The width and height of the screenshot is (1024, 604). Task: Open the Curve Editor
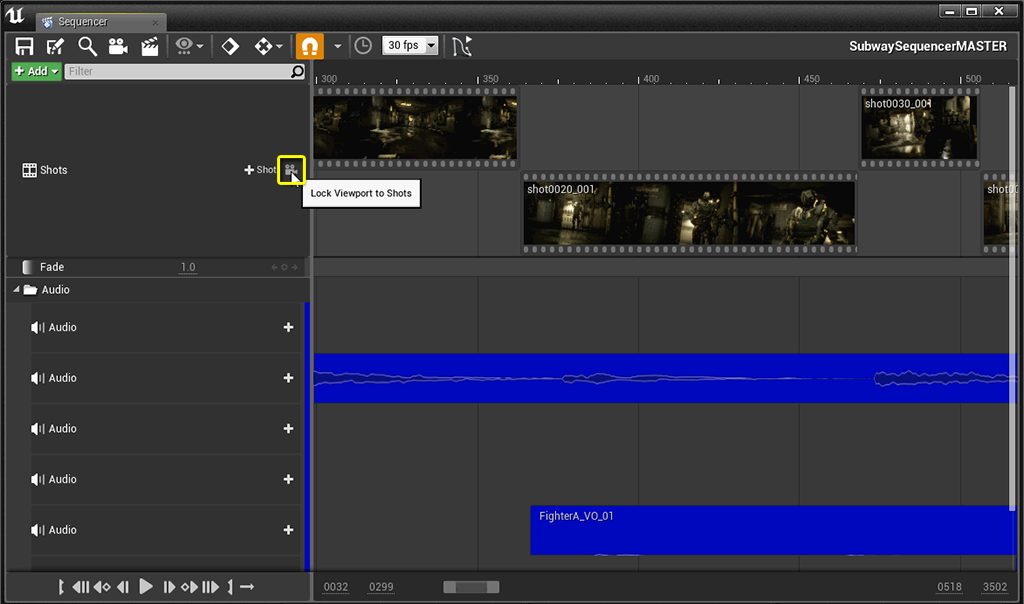(x=461, y=45)
